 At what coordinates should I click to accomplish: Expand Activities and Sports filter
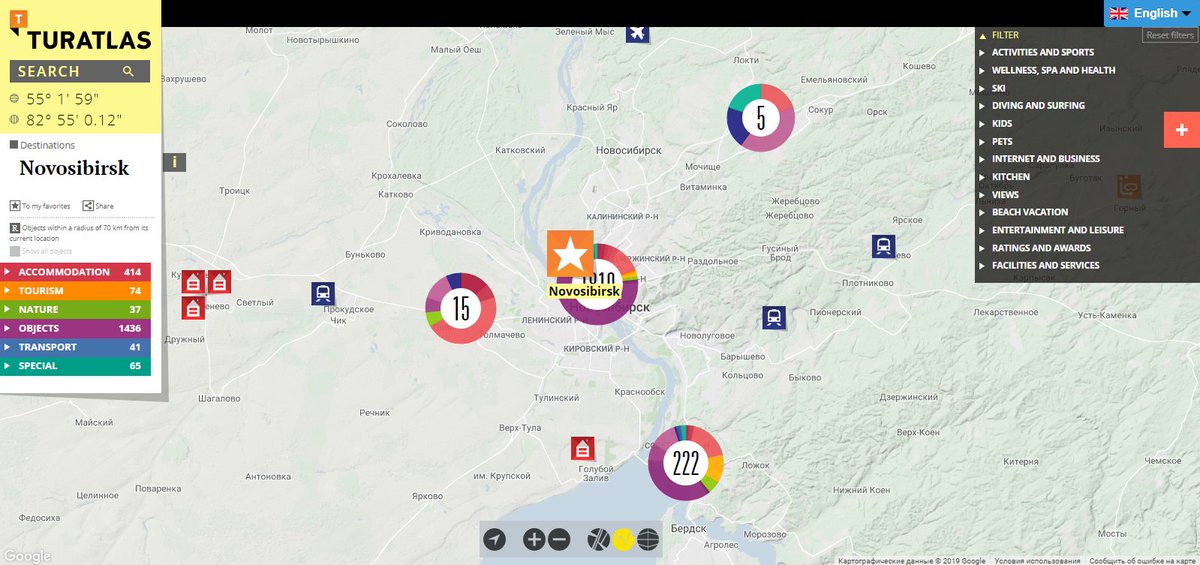1043,52
